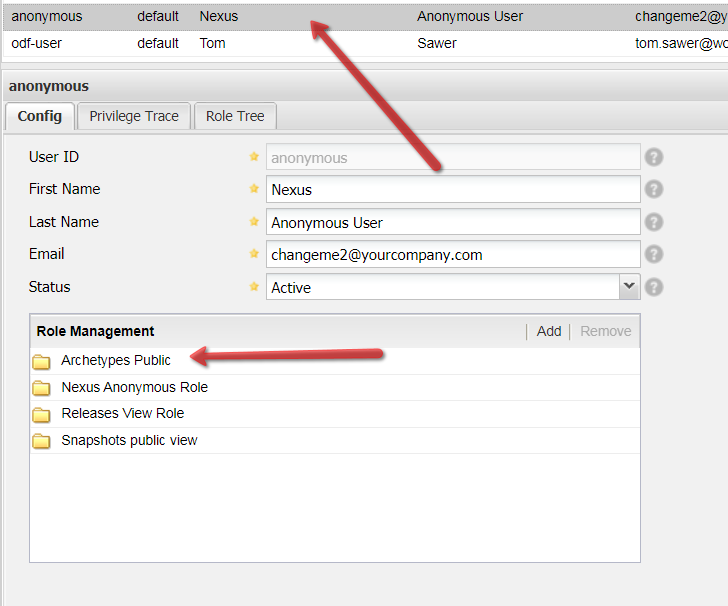This screenshot has height=606, width=728.
Task: Select the Releases View Role folder icon
Action: [41, 414]
